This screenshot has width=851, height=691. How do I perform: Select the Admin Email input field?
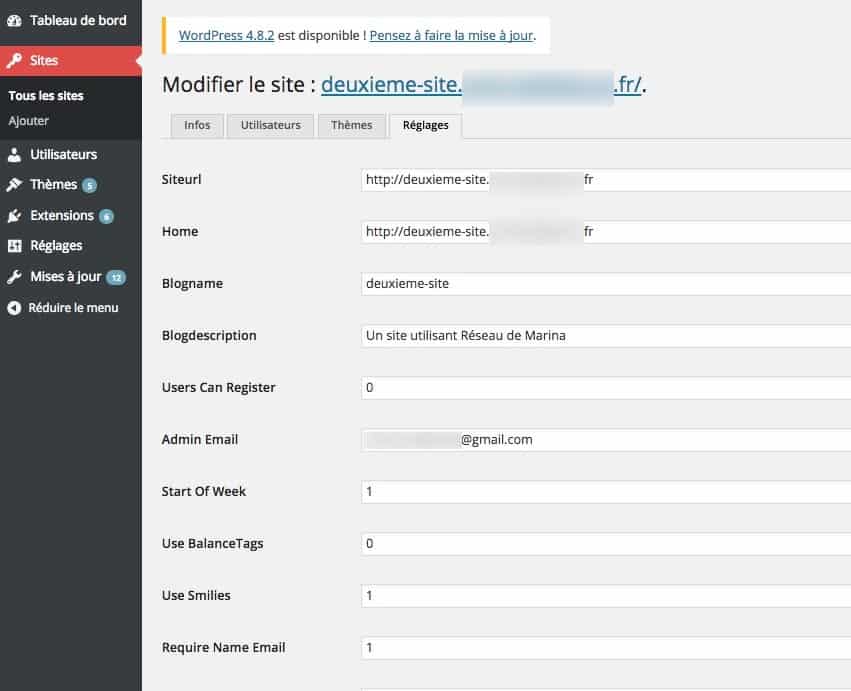(x=500, y=439)
